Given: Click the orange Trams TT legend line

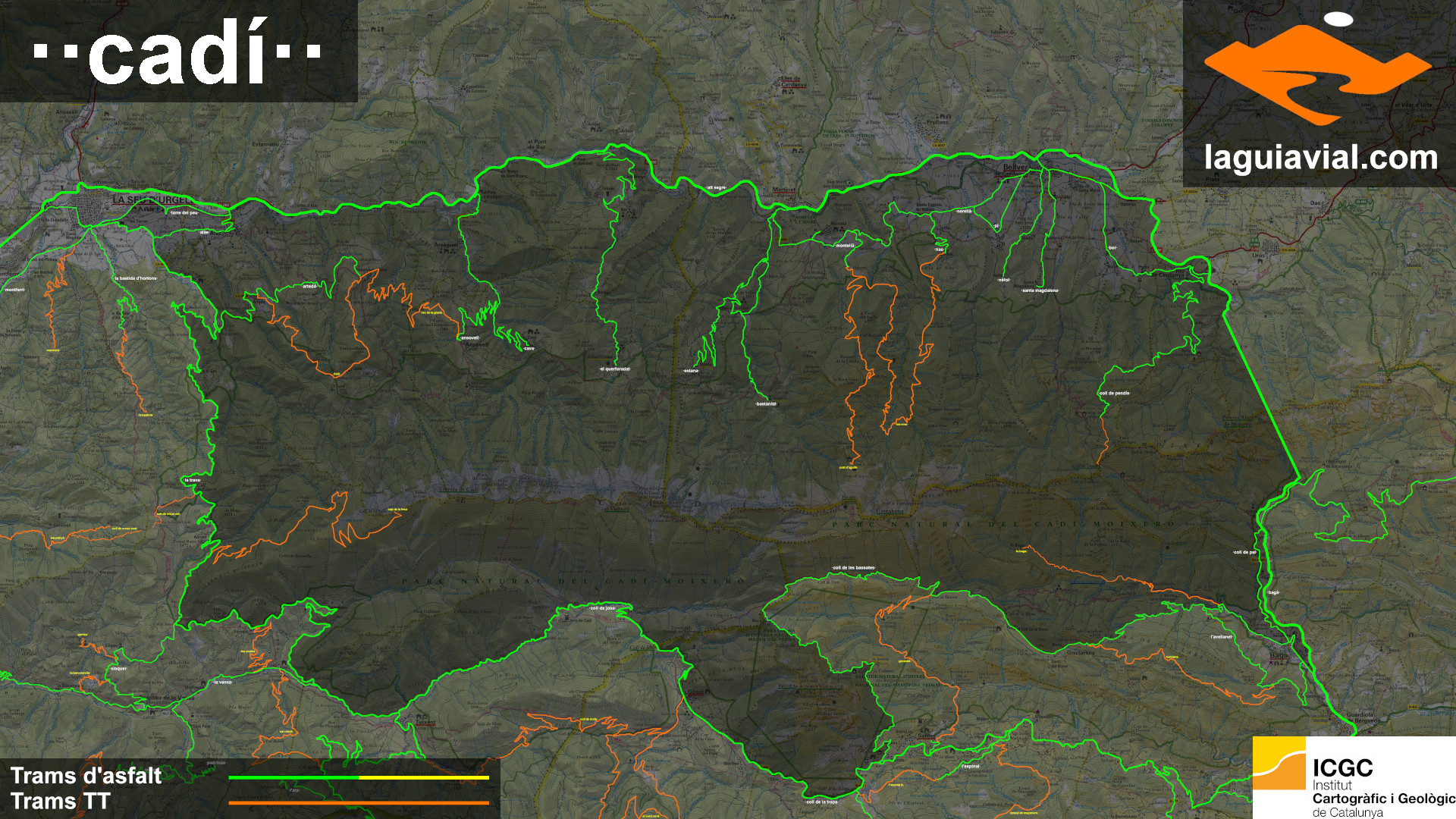Looking at the screenshot, I should (x=358, y=802).
